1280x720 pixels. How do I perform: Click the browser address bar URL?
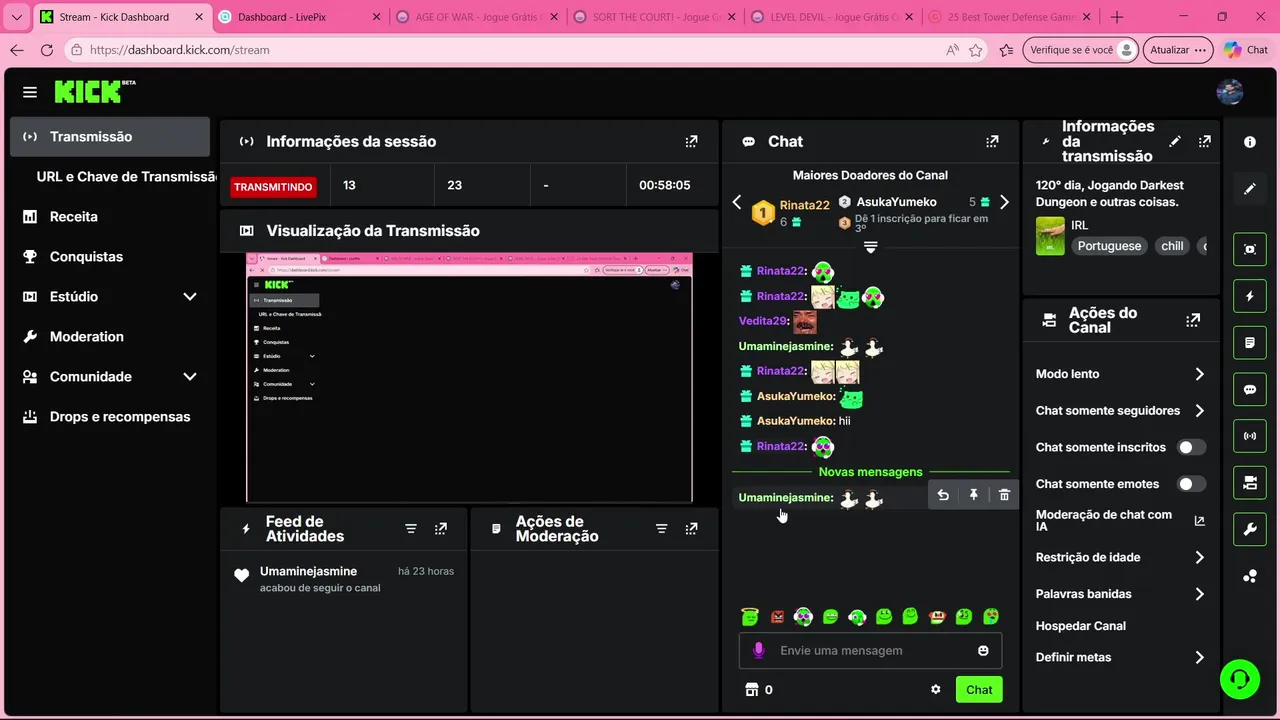pyautogui.click(x=179, y=50)
